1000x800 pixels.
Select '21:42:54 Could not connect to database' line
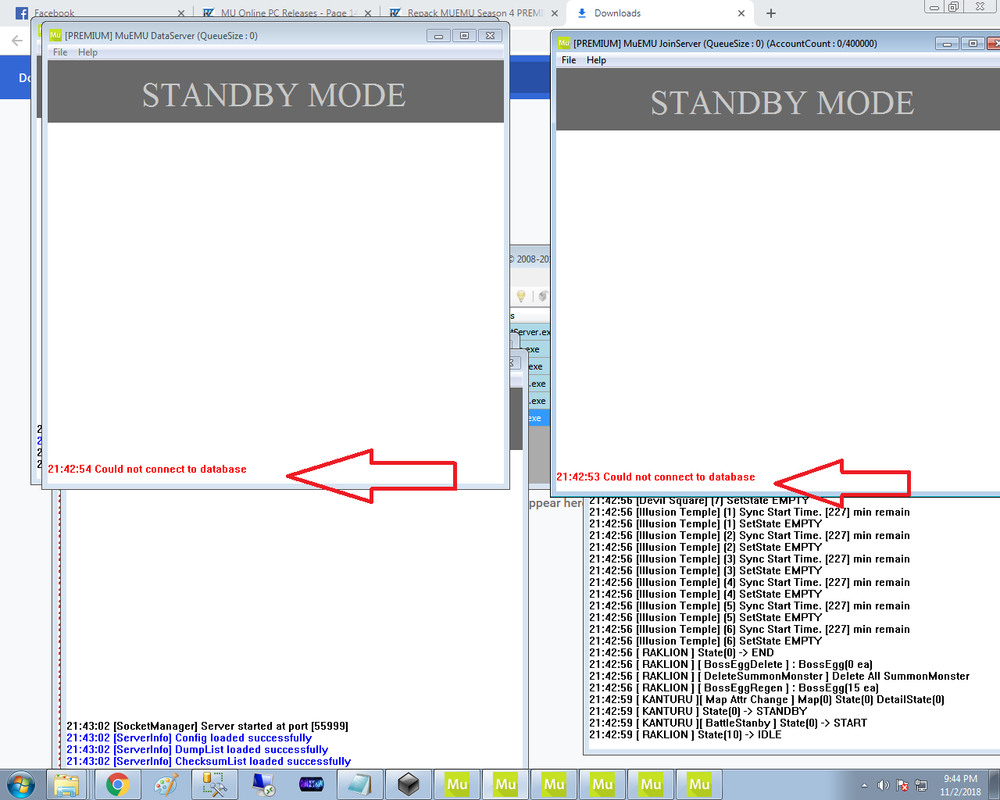147,469
